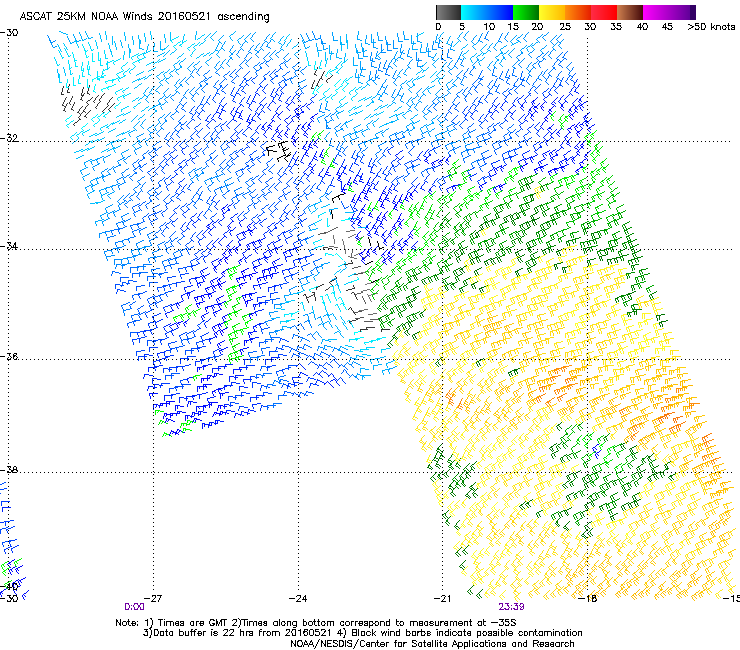
Task: Pick the yellow 20-25 knots color band
Action: click(x=552, y=12)
